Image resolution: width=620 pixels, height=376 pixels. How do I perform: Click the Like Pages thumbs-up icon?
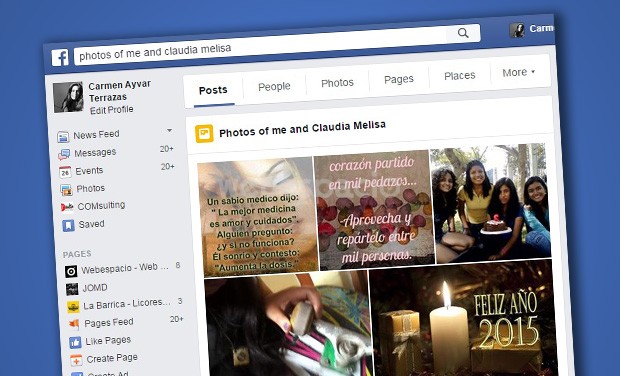click(75, 342)
